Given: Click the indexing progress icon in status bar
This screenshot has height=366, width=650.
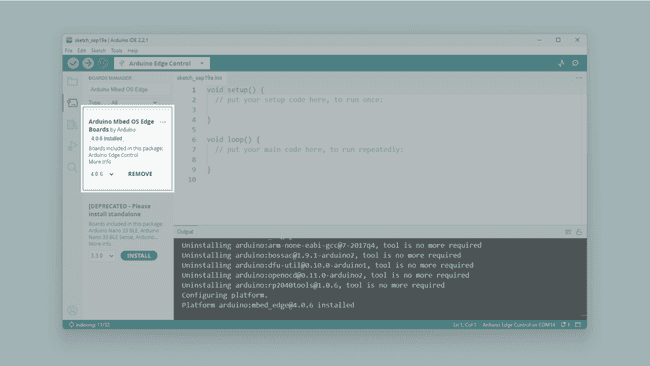Looking at the screenshot, I should pos(71,325).
